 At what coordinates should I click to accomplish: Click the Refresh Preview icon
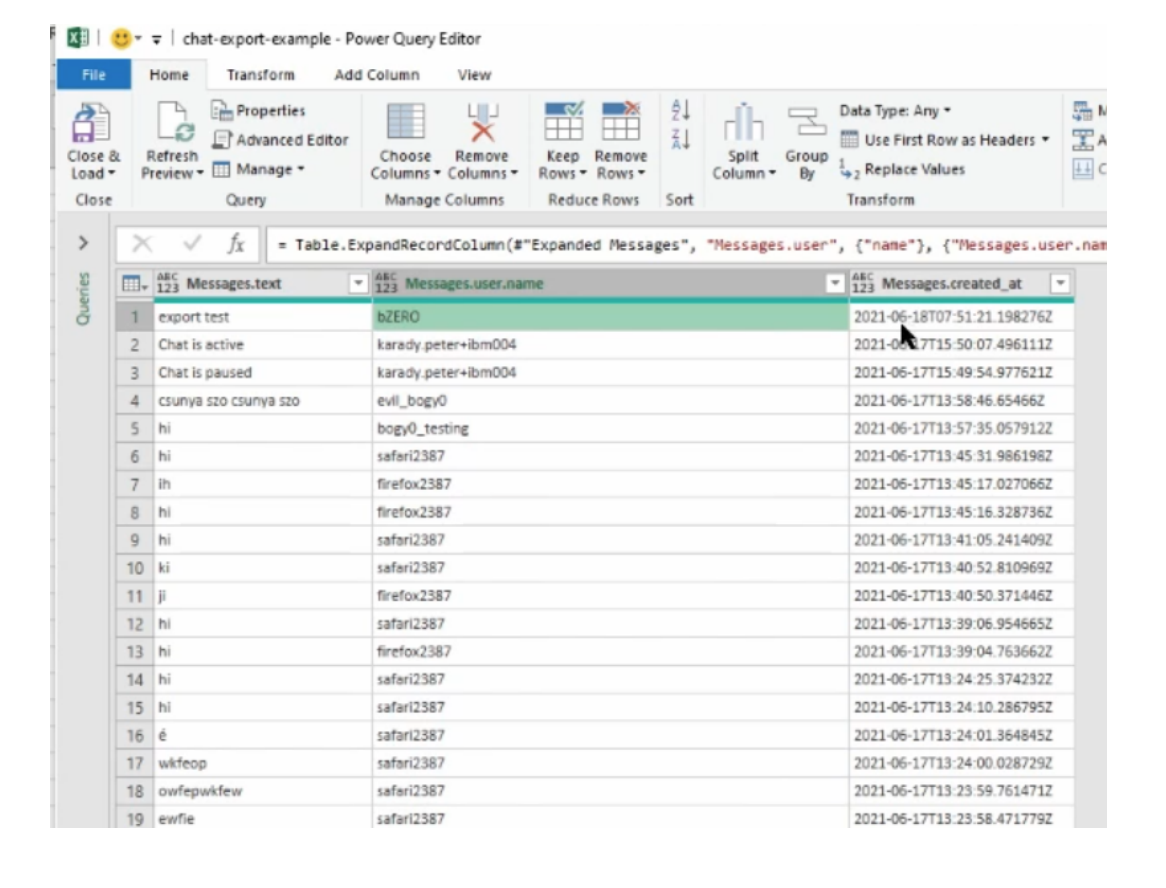174,122
